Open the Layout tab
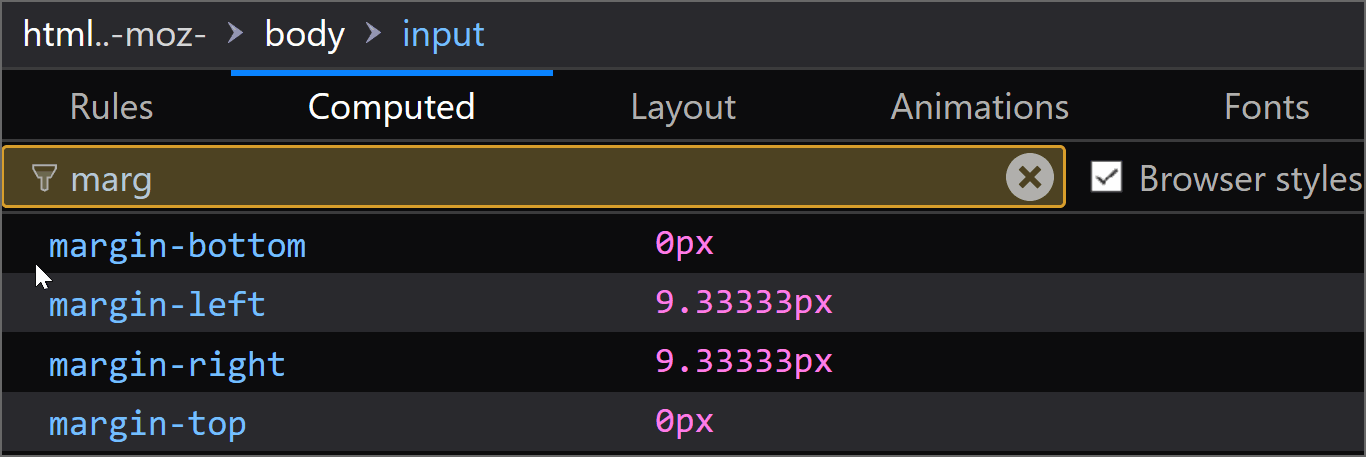 [683, 107]
